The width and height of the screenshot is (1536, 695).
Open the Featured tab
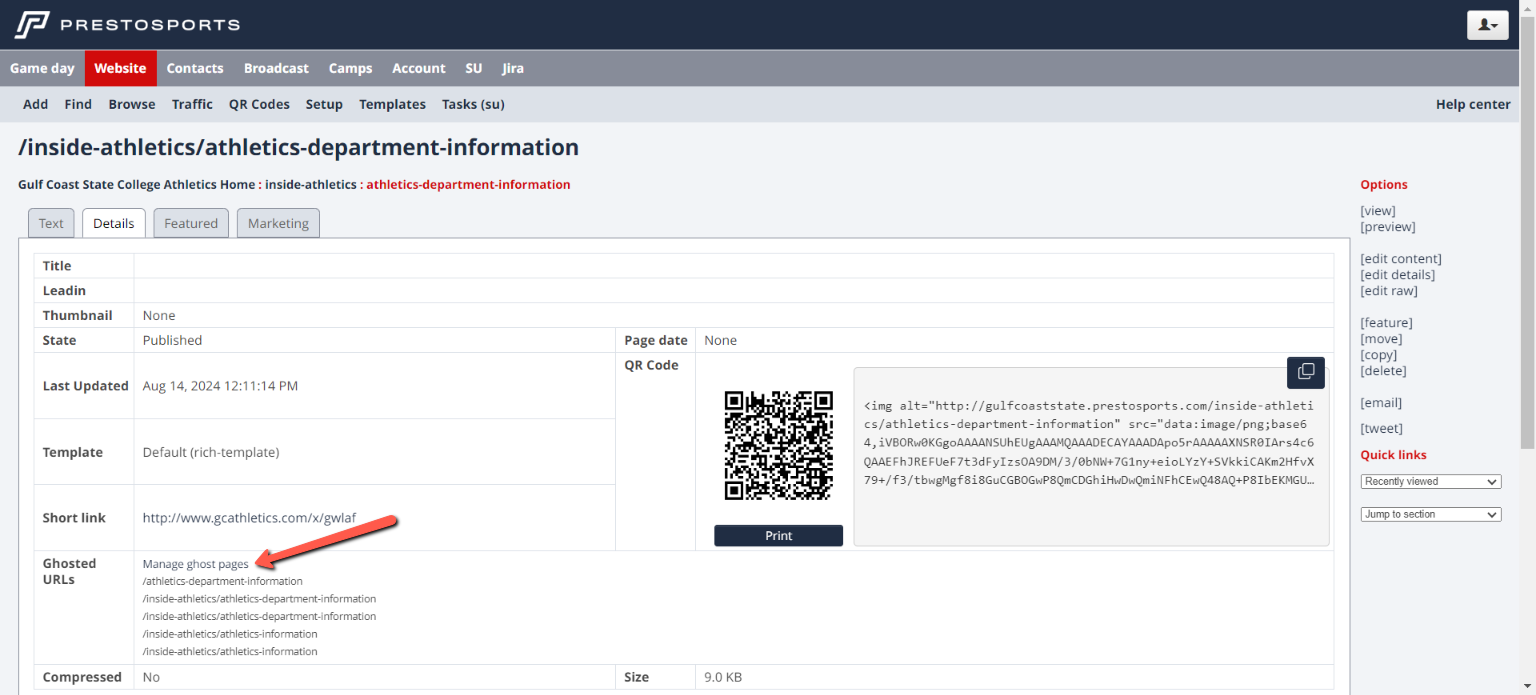tap(191, 224)
